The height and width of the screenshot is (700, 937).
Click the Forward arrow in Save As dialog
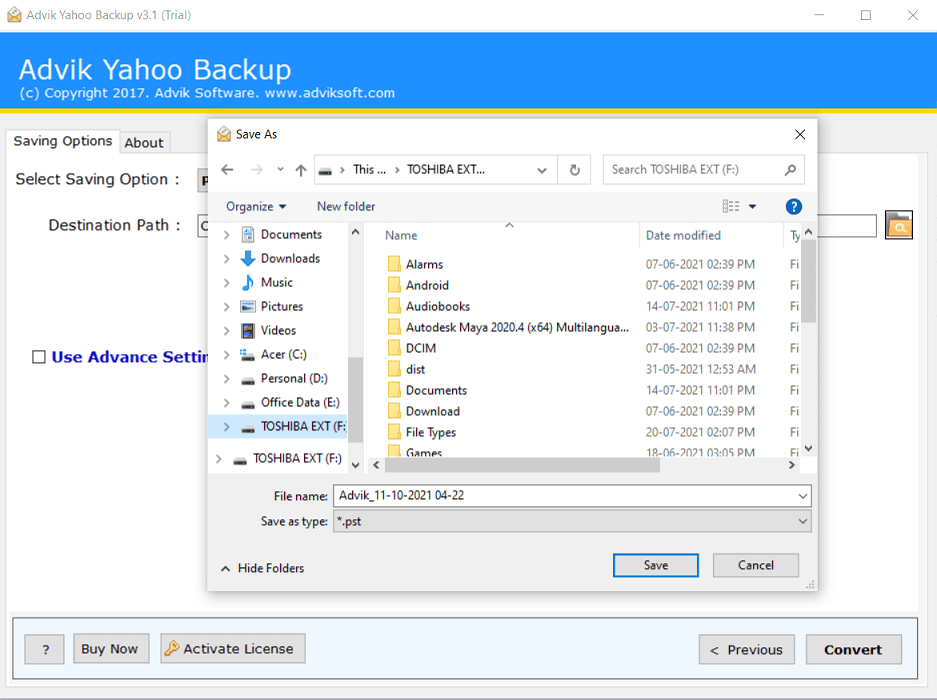click(256, 170)
